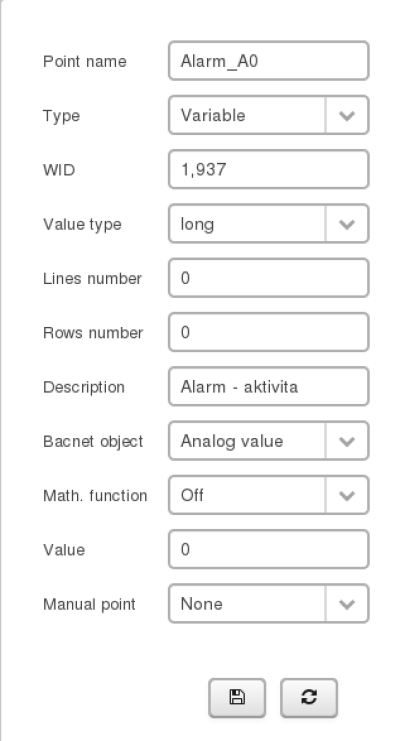Click into the Value input field
This screenshot has width=400, height=741.
click(269, 550)
